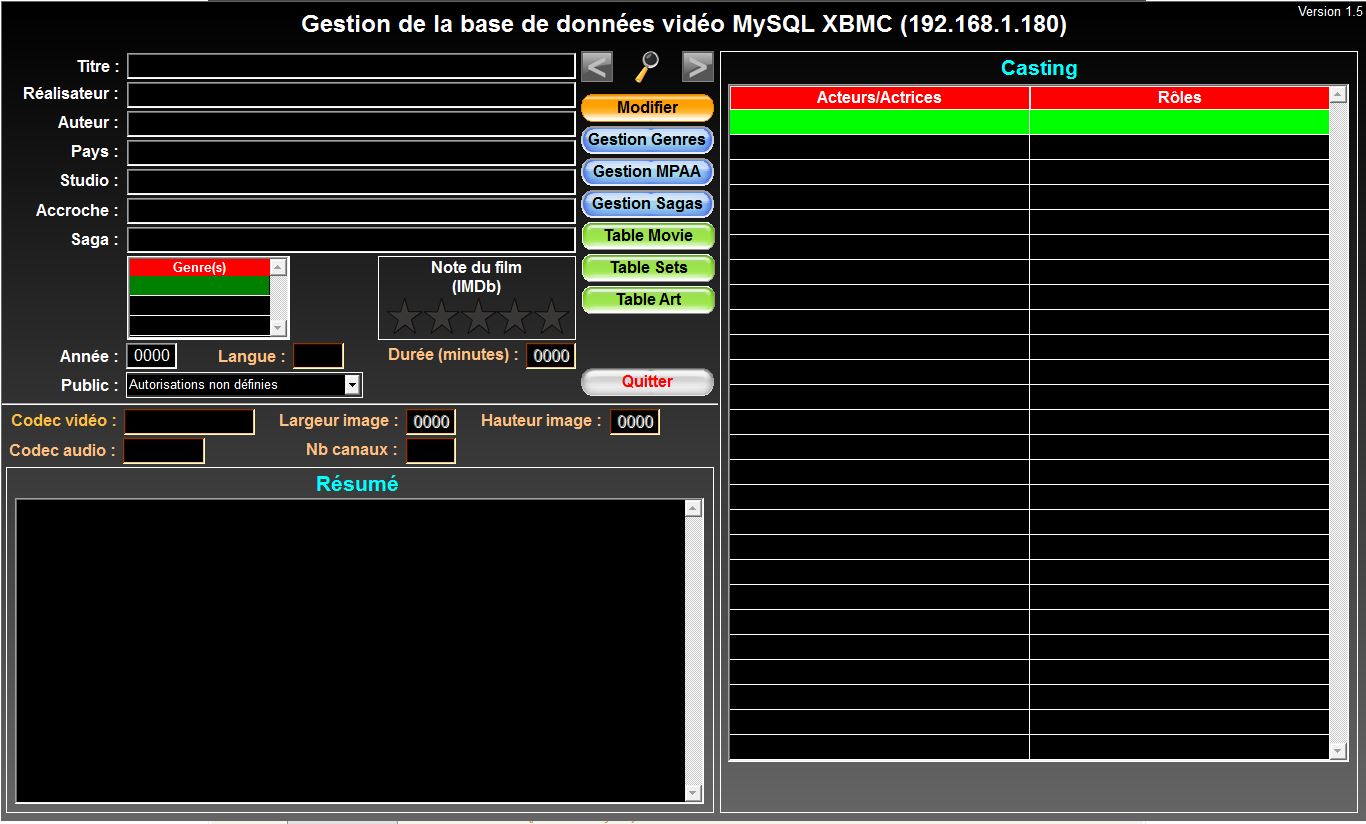Click the Hauteur image field
1366x824 pixels.
tap(635, 422)
